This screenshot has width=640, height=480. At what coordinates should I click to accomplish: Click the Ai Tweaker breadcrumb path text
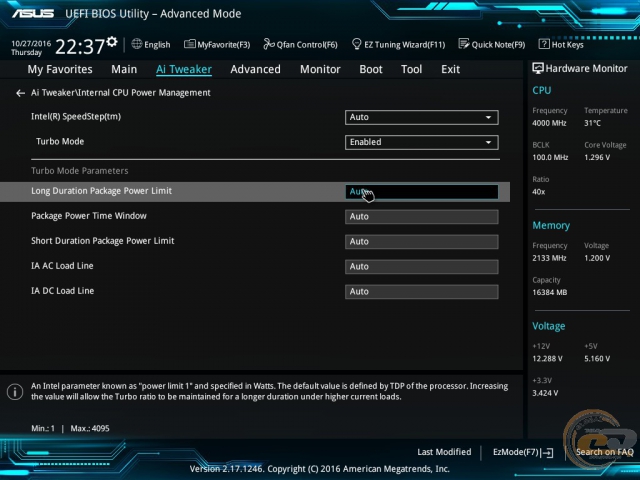pyautogui.click(x=121, y=93)
